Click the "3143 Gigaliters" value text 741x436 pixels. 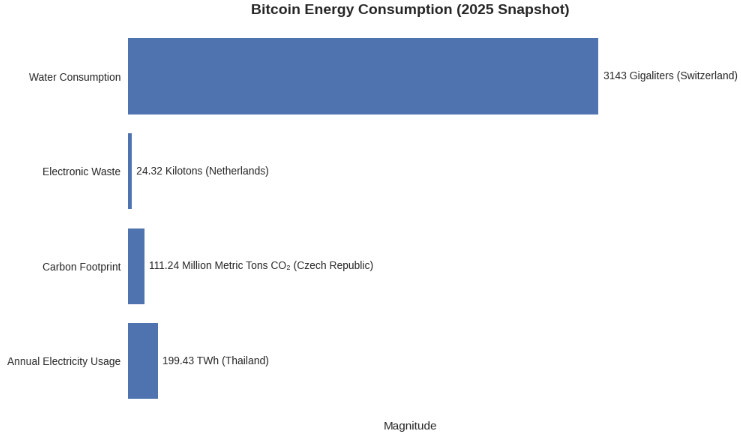click(638, 76)
